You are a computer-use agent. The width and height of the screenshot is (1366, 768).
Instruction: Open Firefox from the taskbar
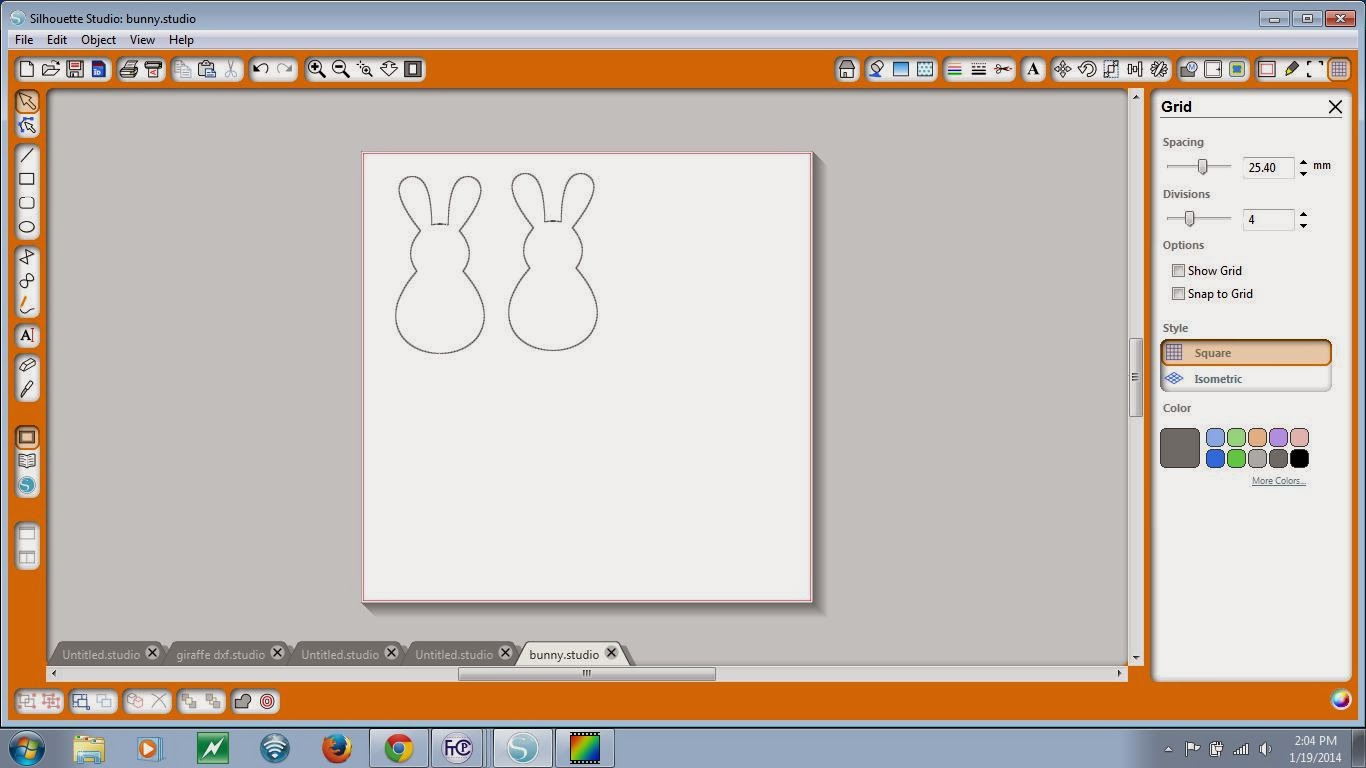[x=337, y=748]
